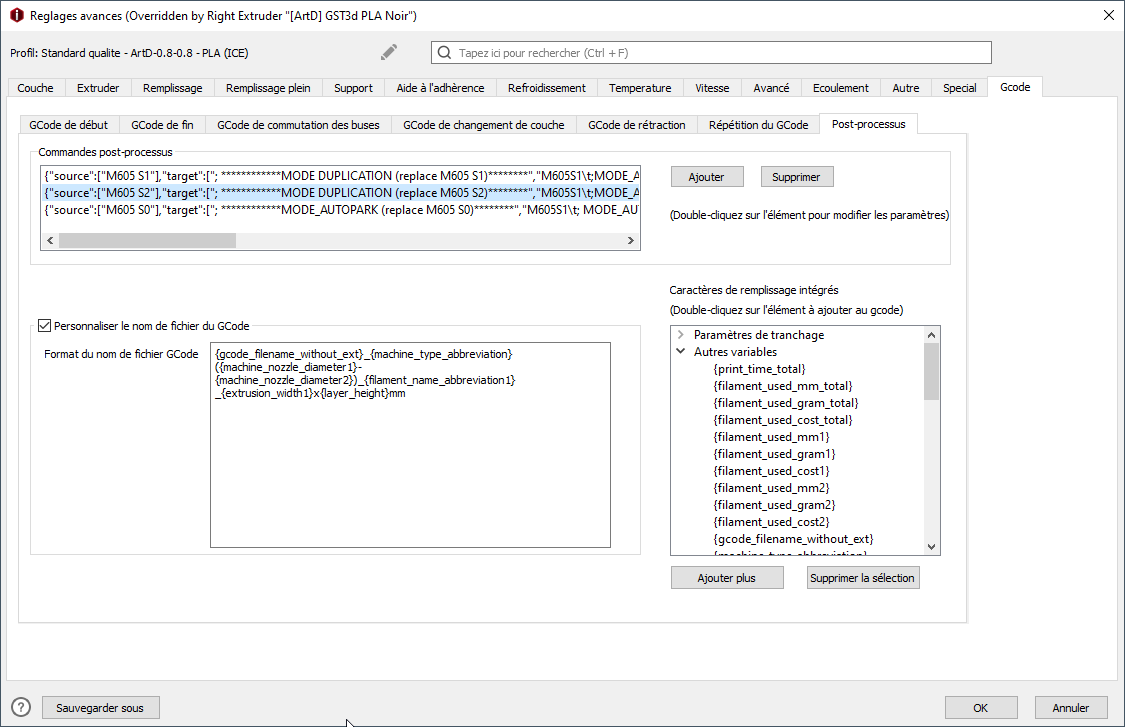Click left arrow of horizontal scrollbar
The width and height of the screenshot is (1125, 727).
click(x=50, y=240)
